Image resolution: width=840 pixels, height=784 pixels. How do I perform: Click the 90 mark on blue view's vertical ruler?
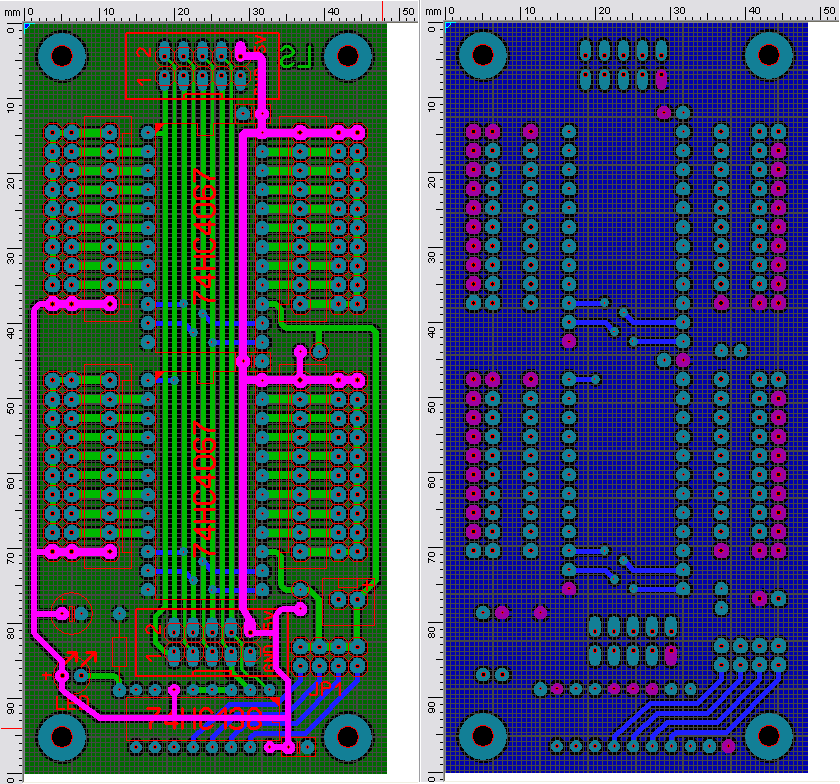432,708
